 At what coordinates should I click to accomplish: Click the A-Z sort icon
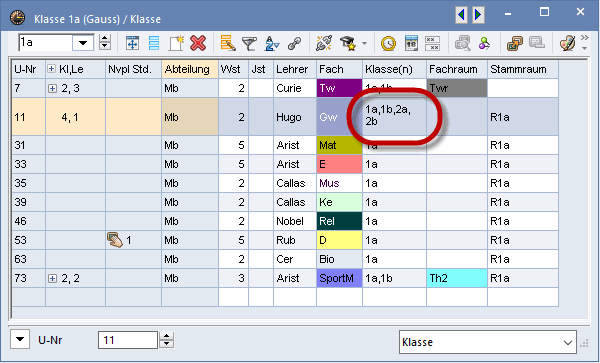pos(272,44)
